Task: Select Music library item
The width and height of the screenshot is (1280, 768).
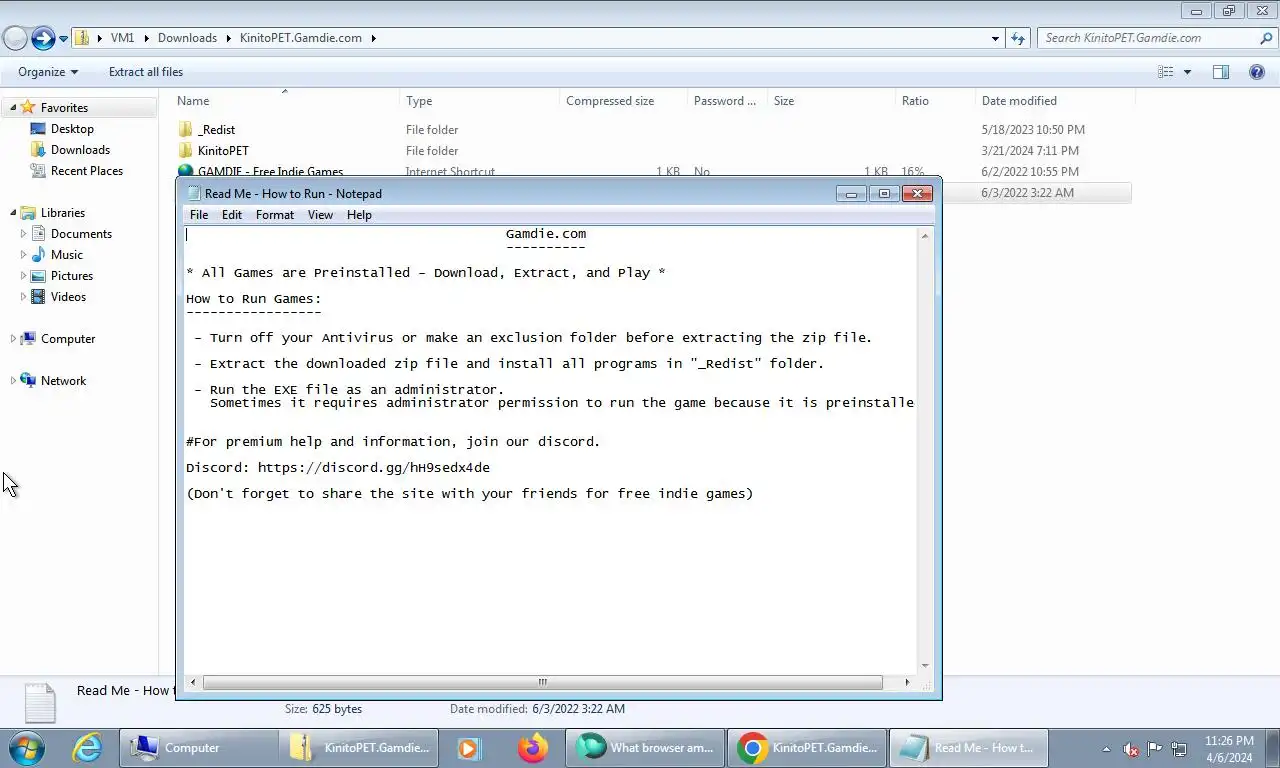Action: (x=67, y=255)
